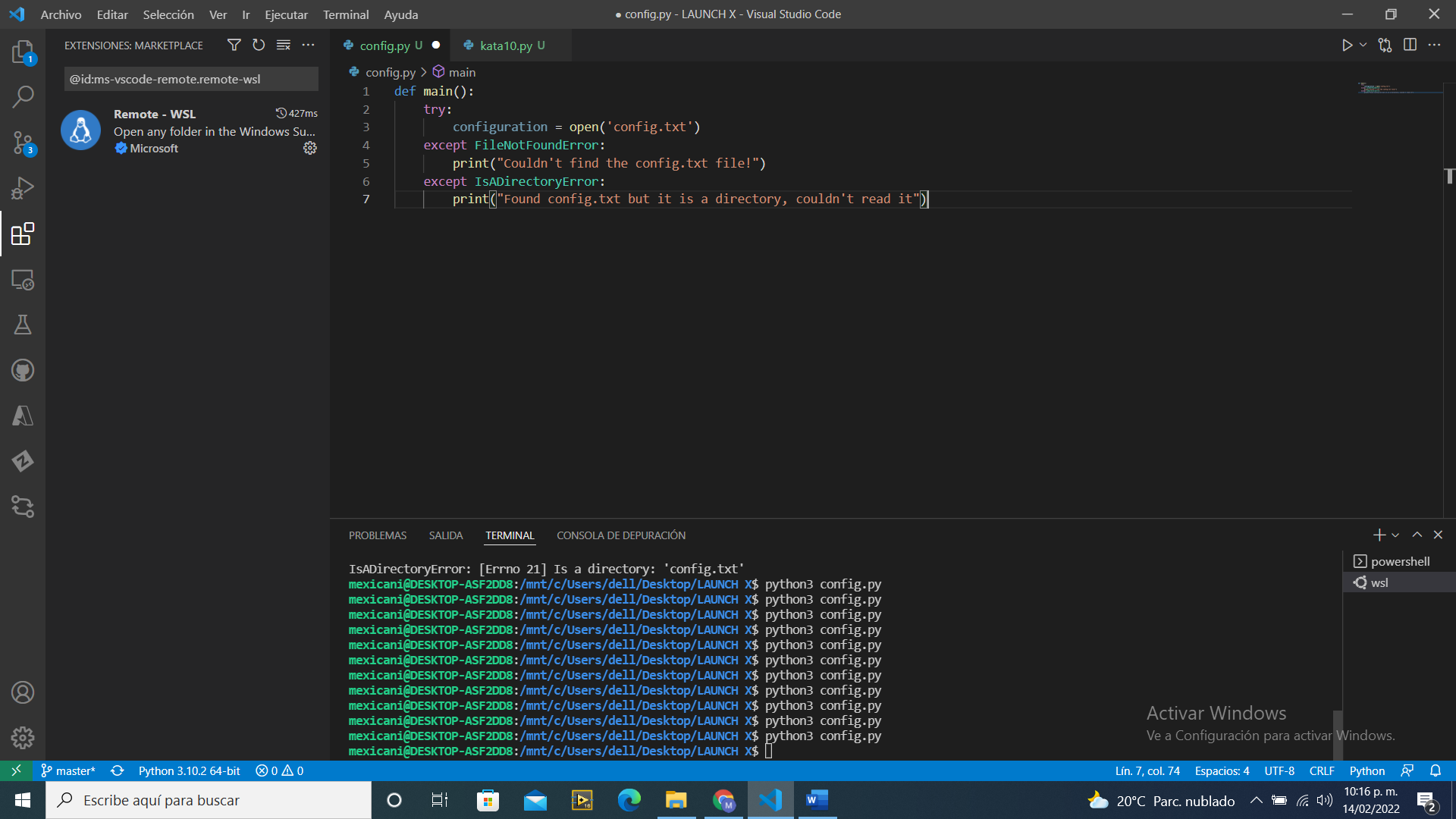Select the wsl terminal instance
The width and height of the screenshot is (1456, 819).
[1399, 582]
